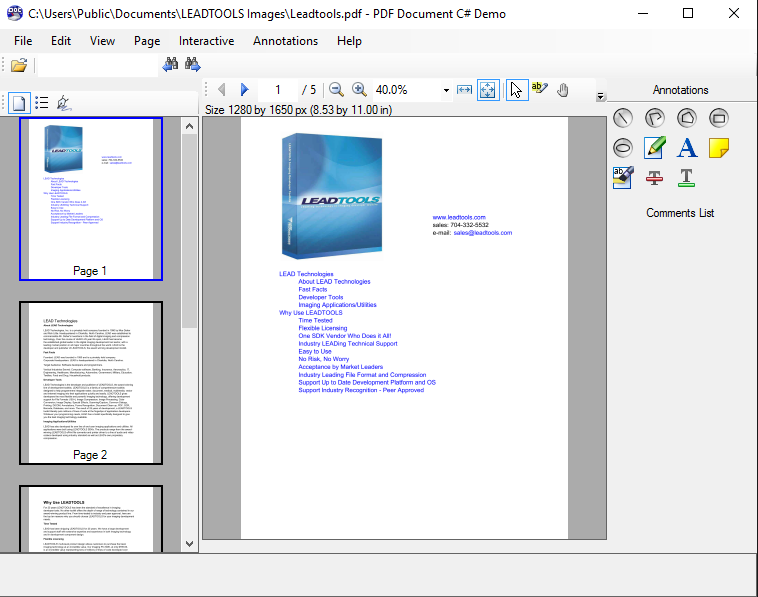This screenshot has width=758, height=597.
Task: Select the Page 1 thumbnail
Action: 91,199
